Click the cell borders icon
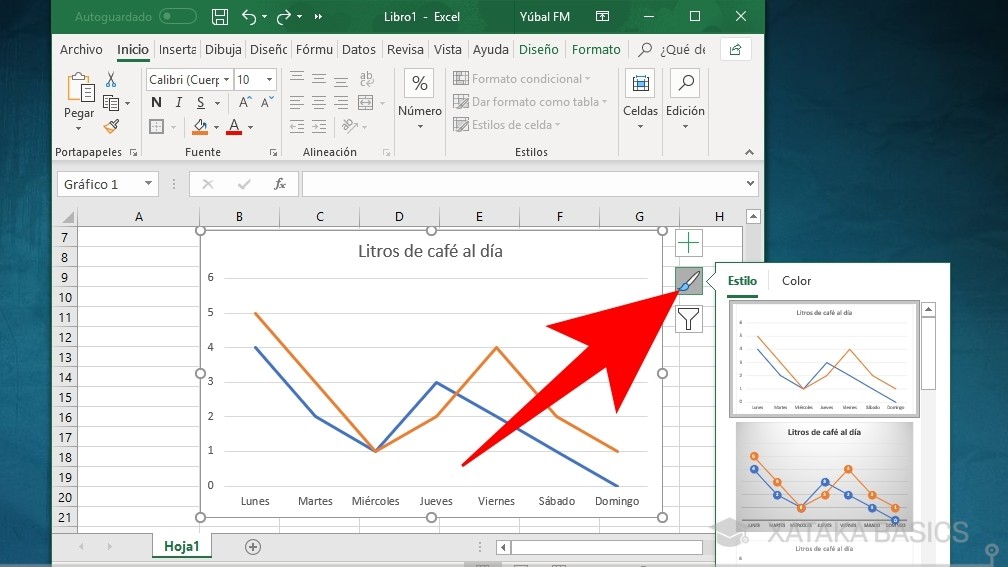This screenshot has width=1008, height=567. tap(156, 127)
